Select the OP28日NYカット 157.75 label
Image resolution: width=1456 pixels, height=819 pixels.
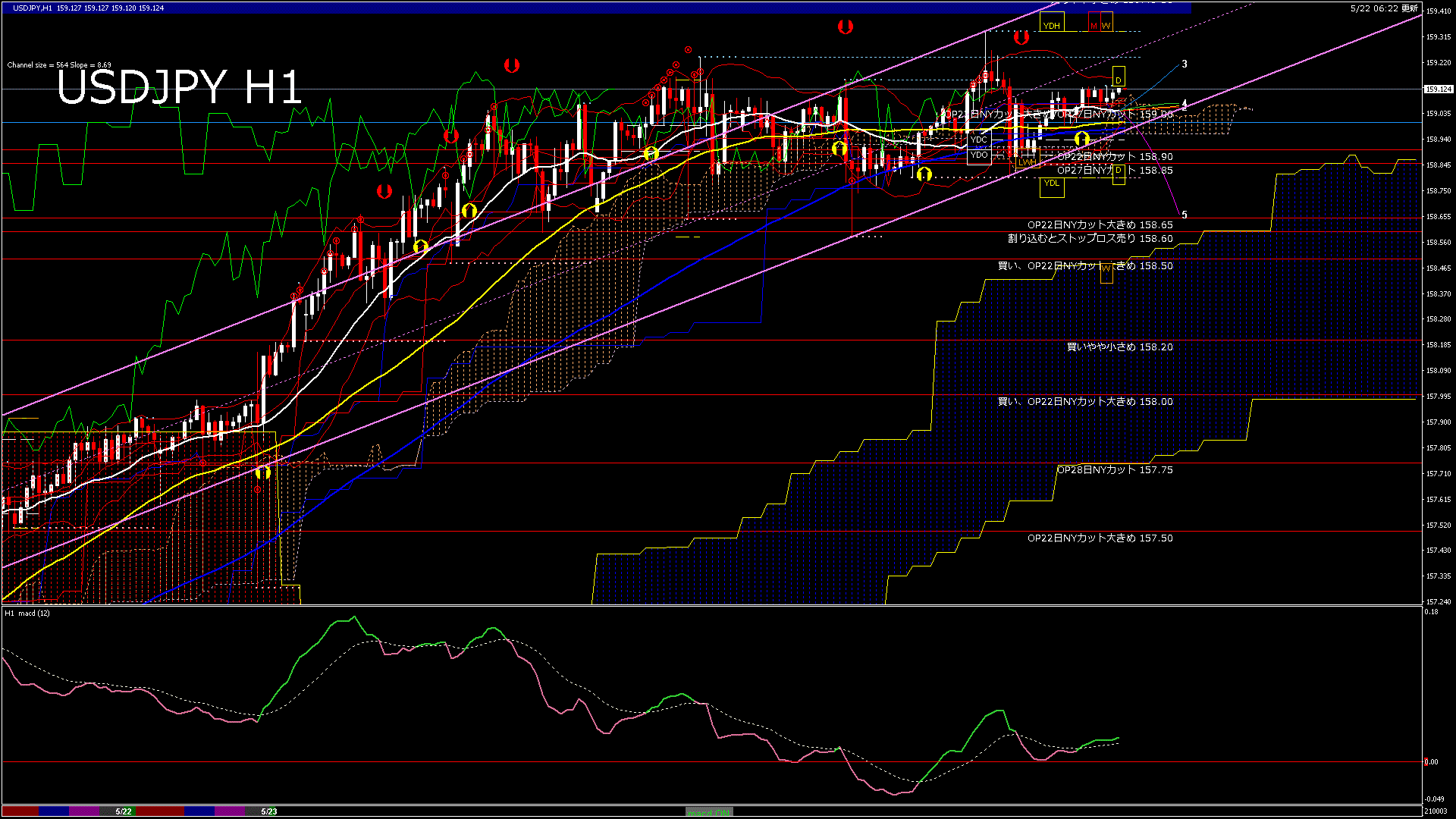coord(1115,470)
